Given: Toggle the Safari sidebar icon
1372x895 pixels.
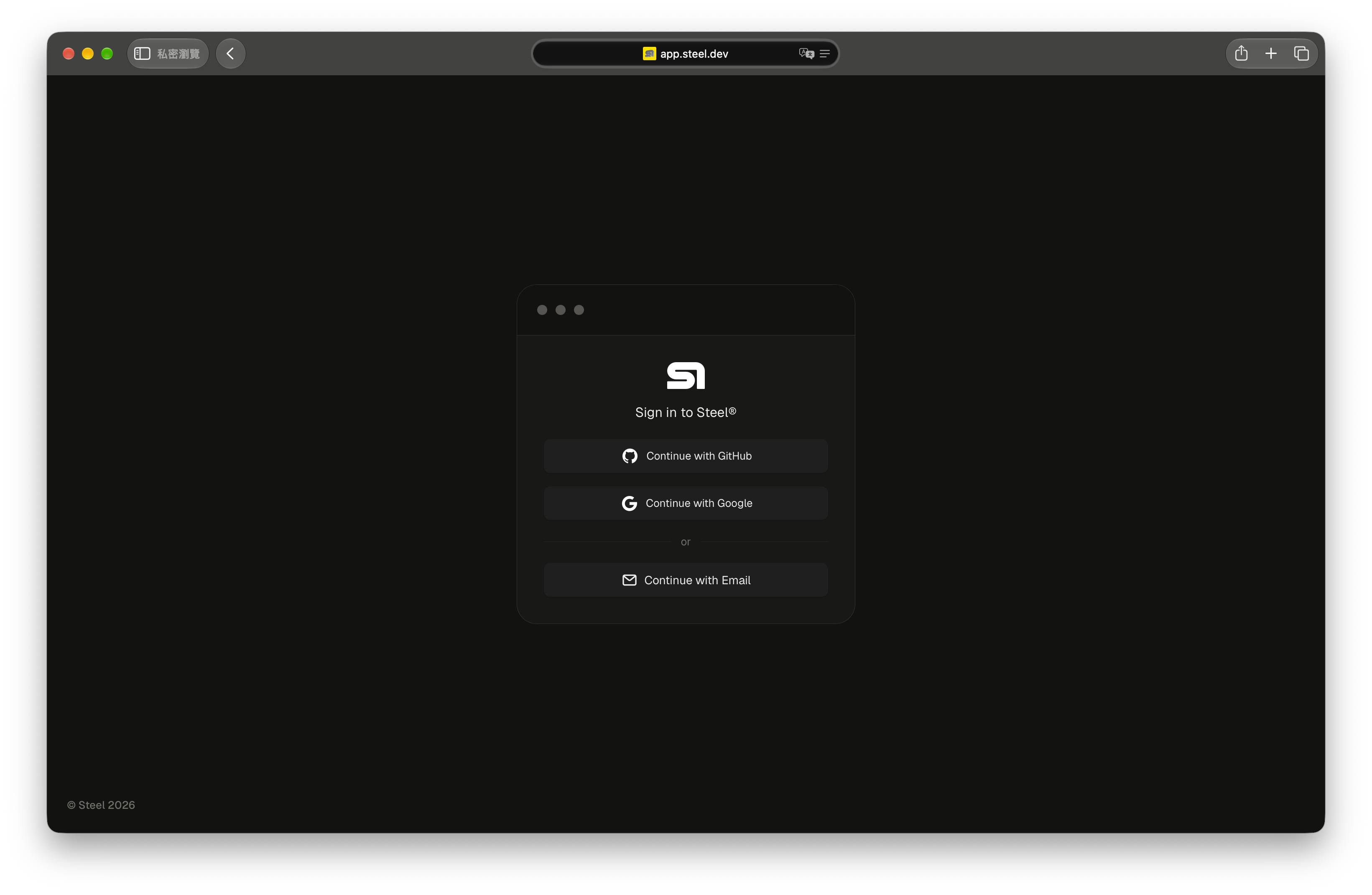Looking at the screenshot, I should 142,54.
